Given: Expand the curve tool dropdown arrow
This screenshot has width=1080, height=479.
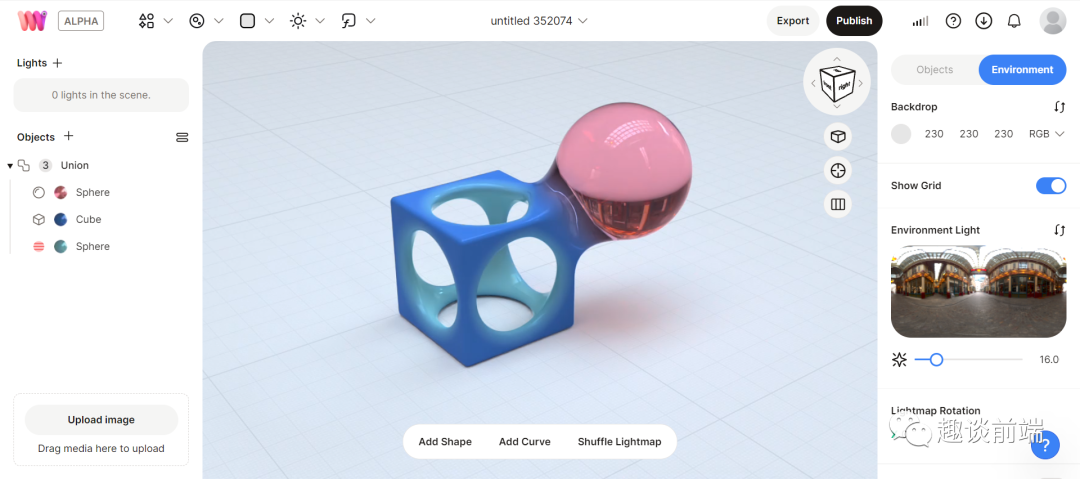Looking at the screenshot, I should (371, 21).
